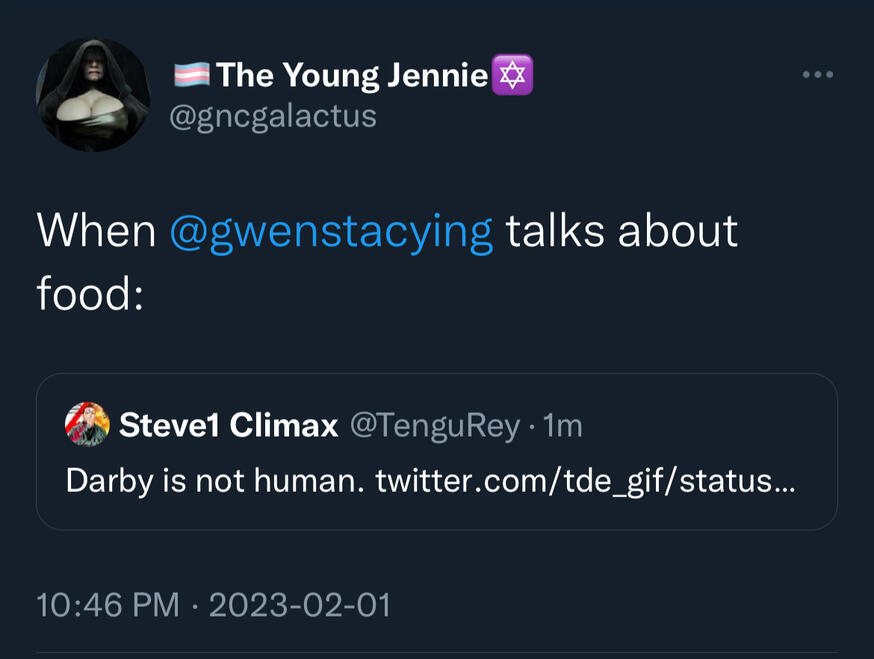Click The Young Jennie's profile avatar
This screenshot has width=874, height=659.
point(93,95)
